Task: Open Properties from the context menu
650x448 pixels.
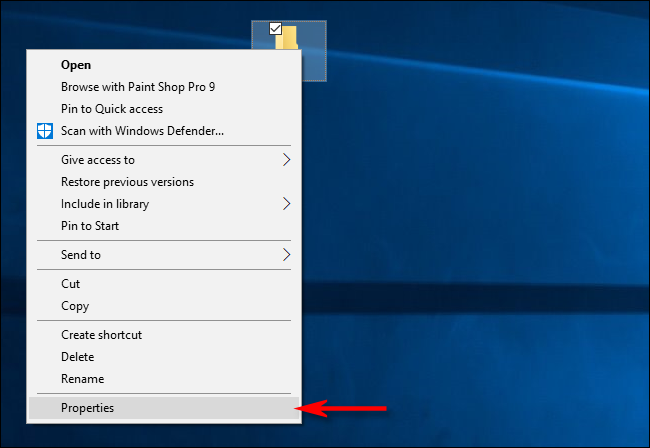Action: [x=88, y=408]
